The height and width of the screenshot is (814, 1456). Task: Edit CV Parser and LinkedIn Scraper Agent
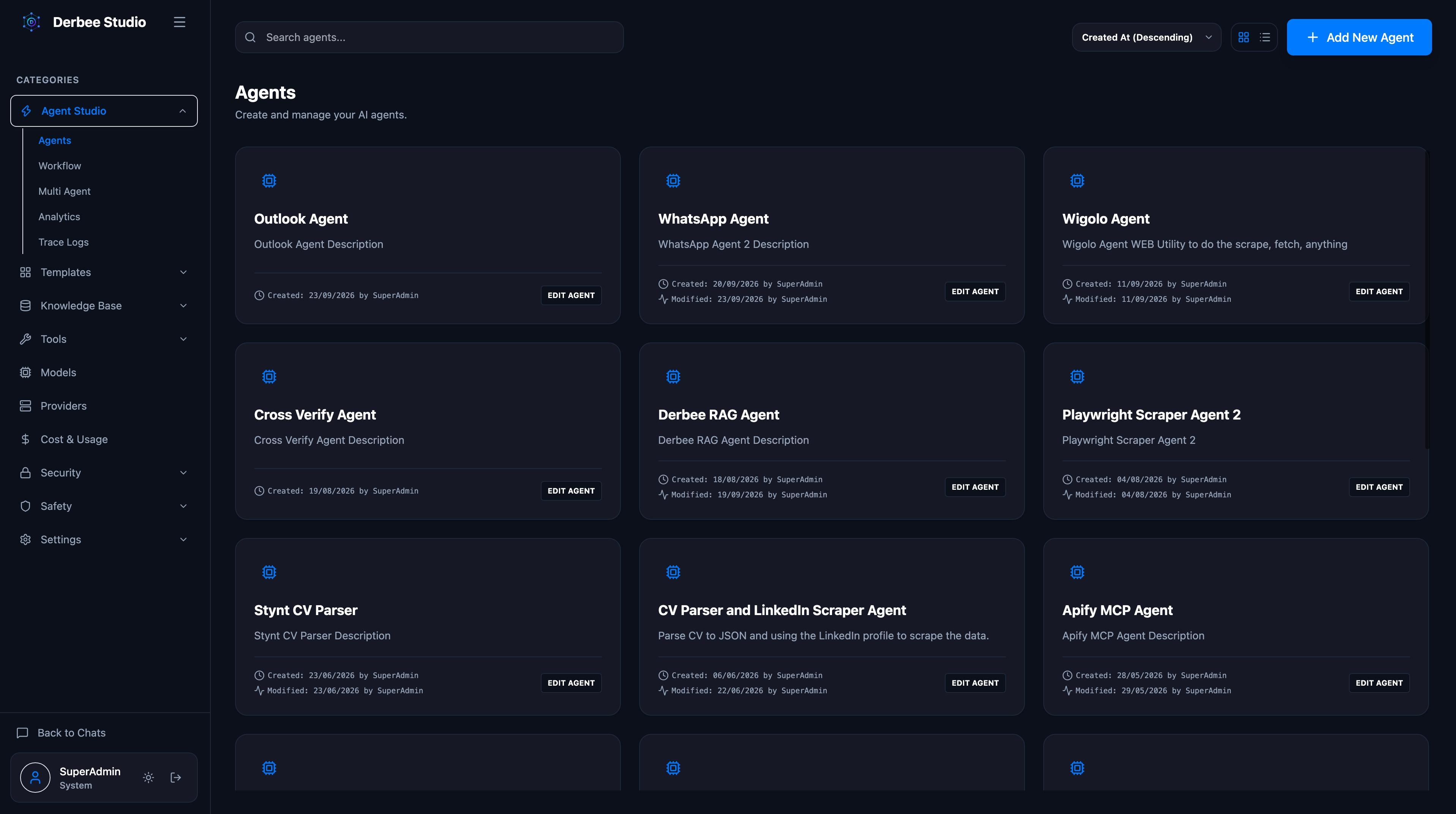tap(975, 683)
